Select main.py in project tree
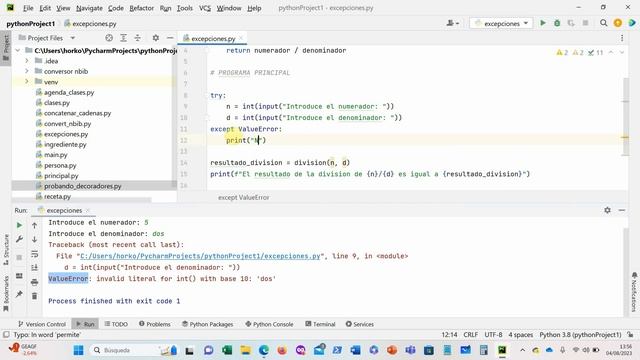 coord(56,155)
